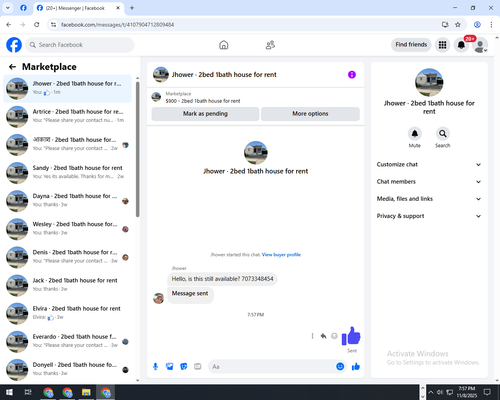500x400 pixels.
Task: Go back using Marketplace back arrow
Action: [x=13, y=67]
